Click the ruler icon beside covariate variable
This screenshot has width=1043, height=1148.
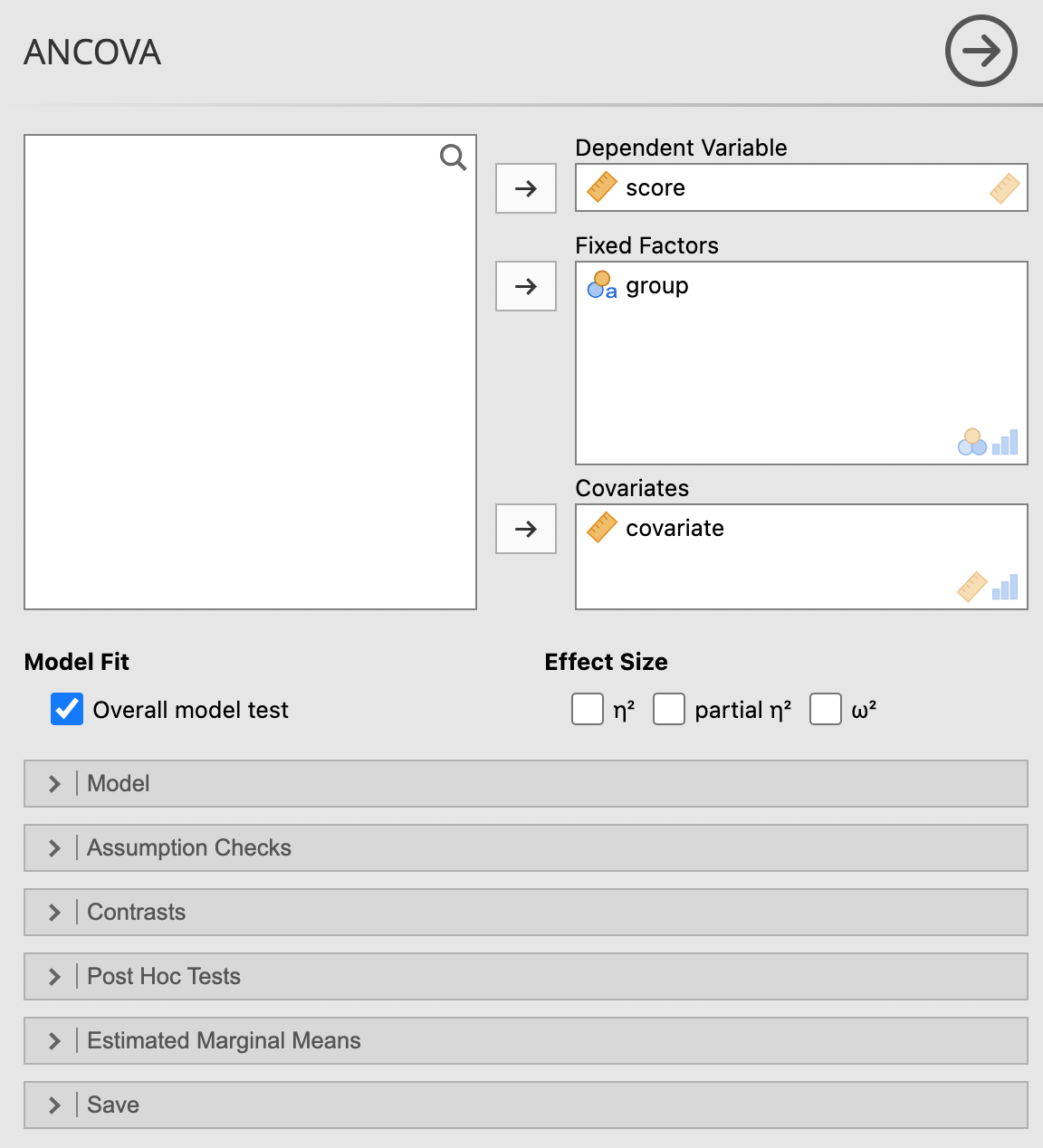coord(602,528)
